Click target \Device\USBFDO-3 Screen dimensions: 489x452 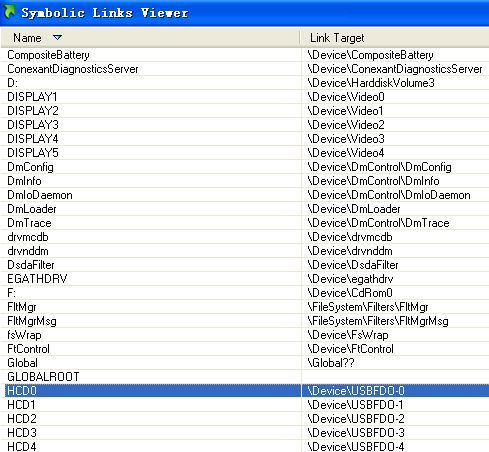point(356,433)
